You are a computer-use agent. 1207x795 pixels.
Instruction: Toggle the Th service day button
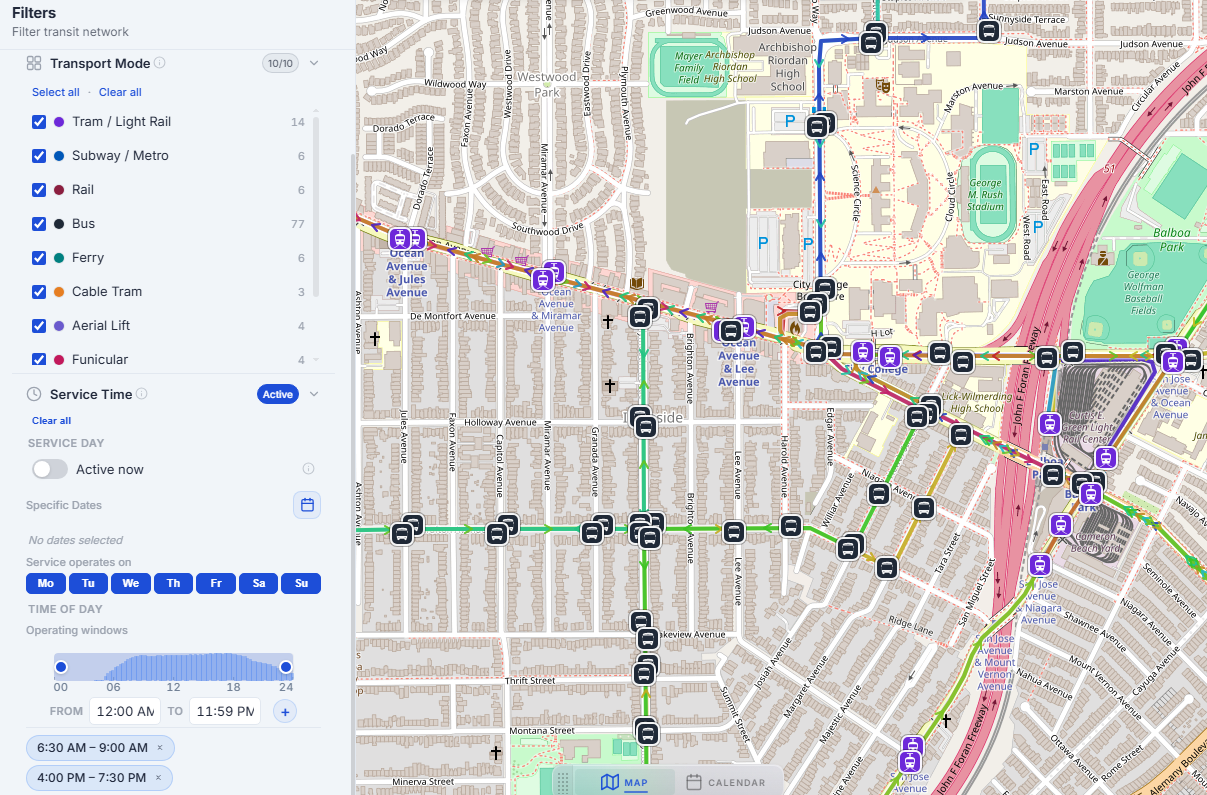(174, 583)
